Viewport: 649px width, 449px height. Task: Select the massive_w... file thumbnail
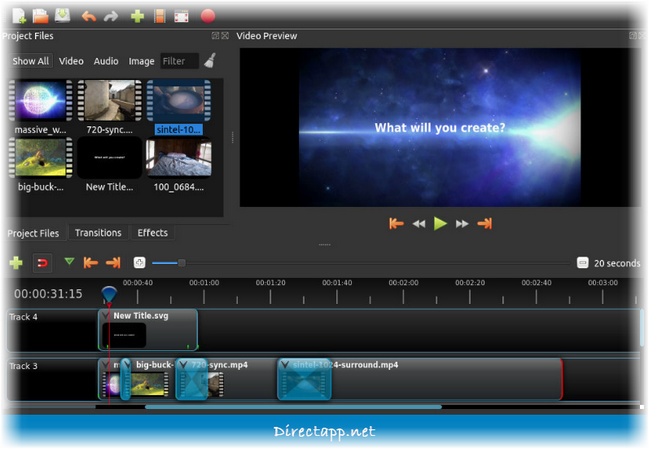(41, 100)
